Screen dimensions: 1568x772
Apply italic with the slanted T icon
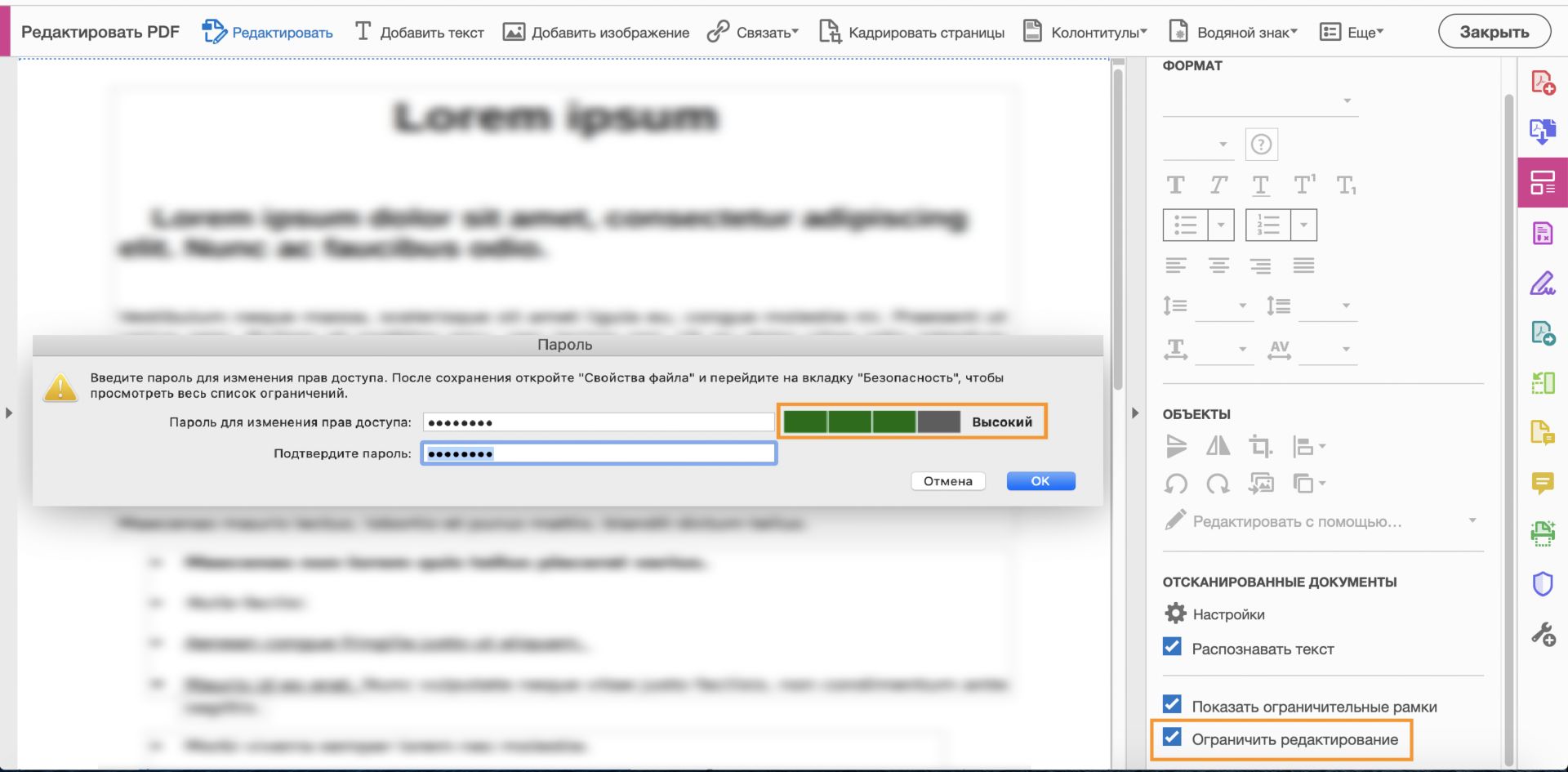click(x=1218, y=185)
